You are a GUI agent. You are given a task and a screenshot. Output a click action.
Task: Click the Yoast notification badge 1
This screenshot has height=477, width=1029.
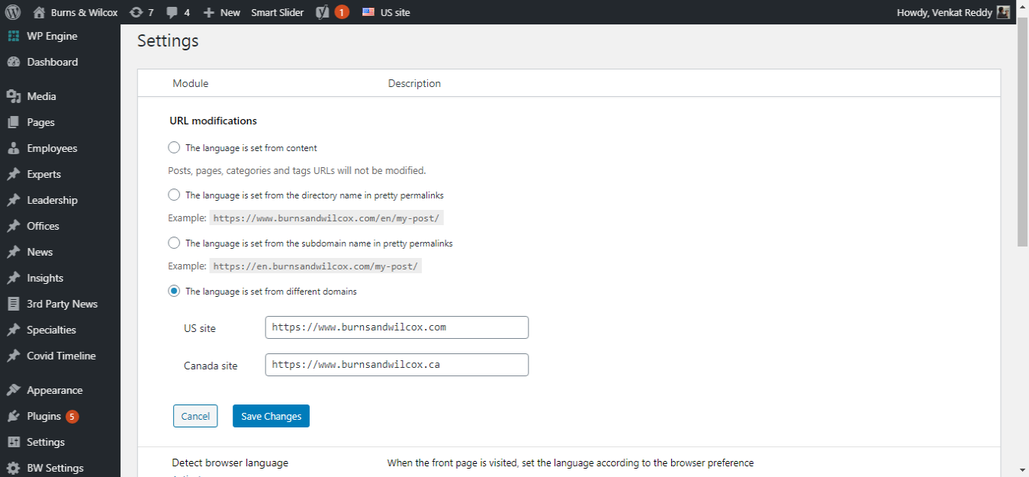click(x=341, y=12)
